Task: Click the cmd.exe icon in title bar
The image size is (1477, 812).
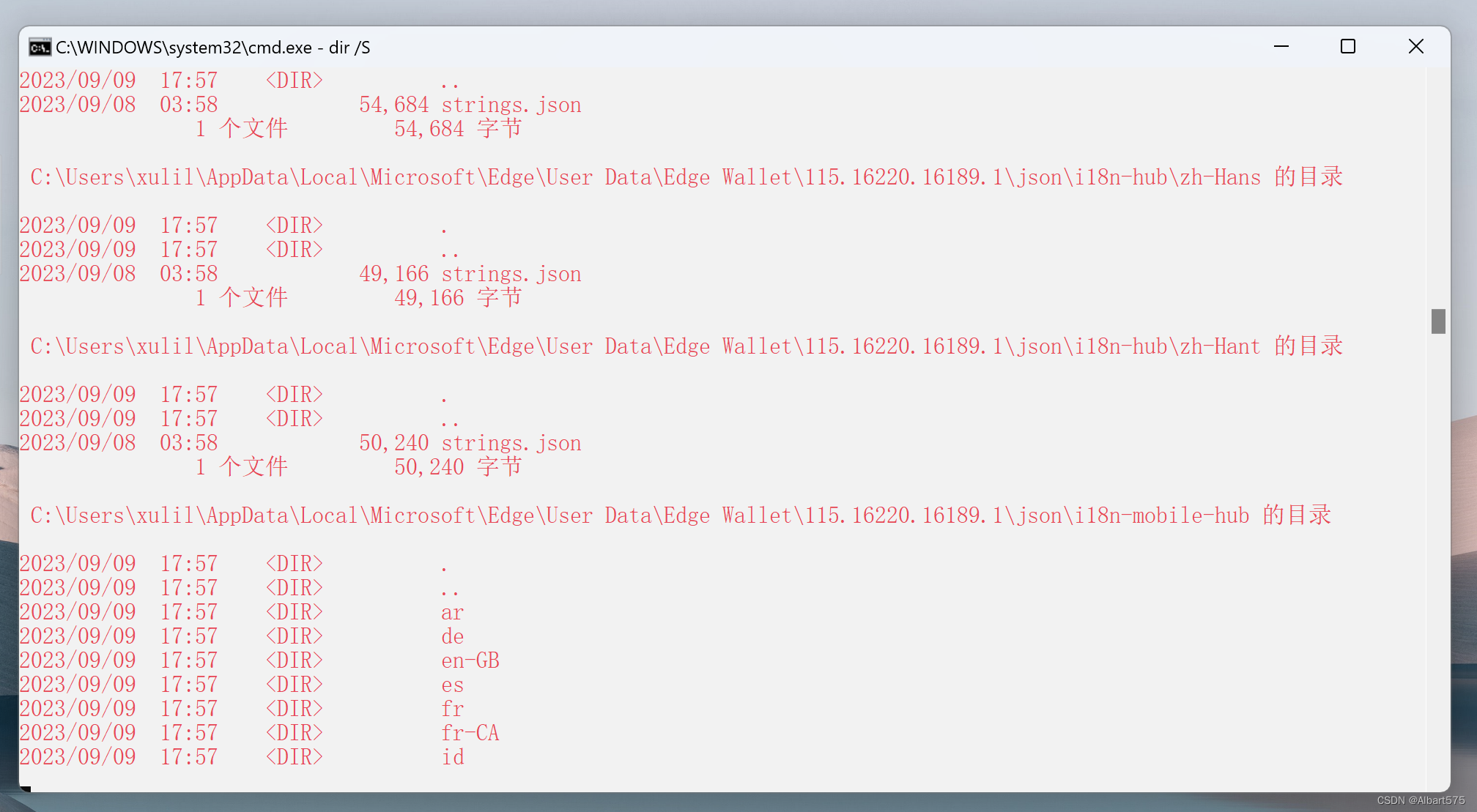Action: click(40, 48)
